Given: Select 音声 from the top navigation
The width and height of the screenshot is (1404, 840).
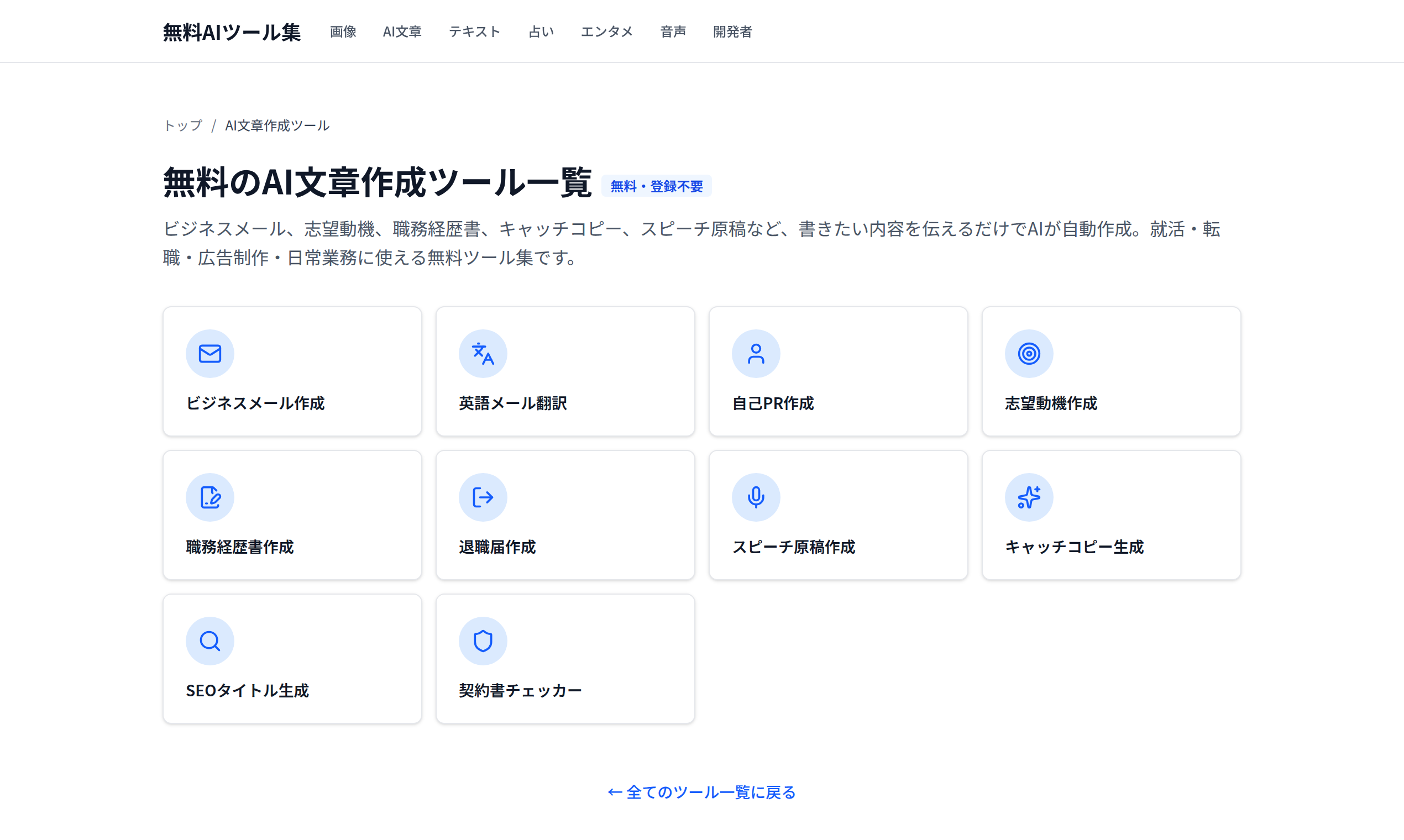Looking at the screenshot, I should point(672,32).
